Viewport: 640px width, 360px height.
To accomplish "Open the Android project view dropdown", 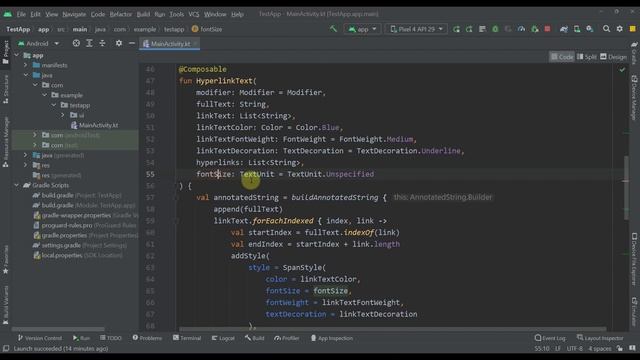I will click(x=39, y=43).
